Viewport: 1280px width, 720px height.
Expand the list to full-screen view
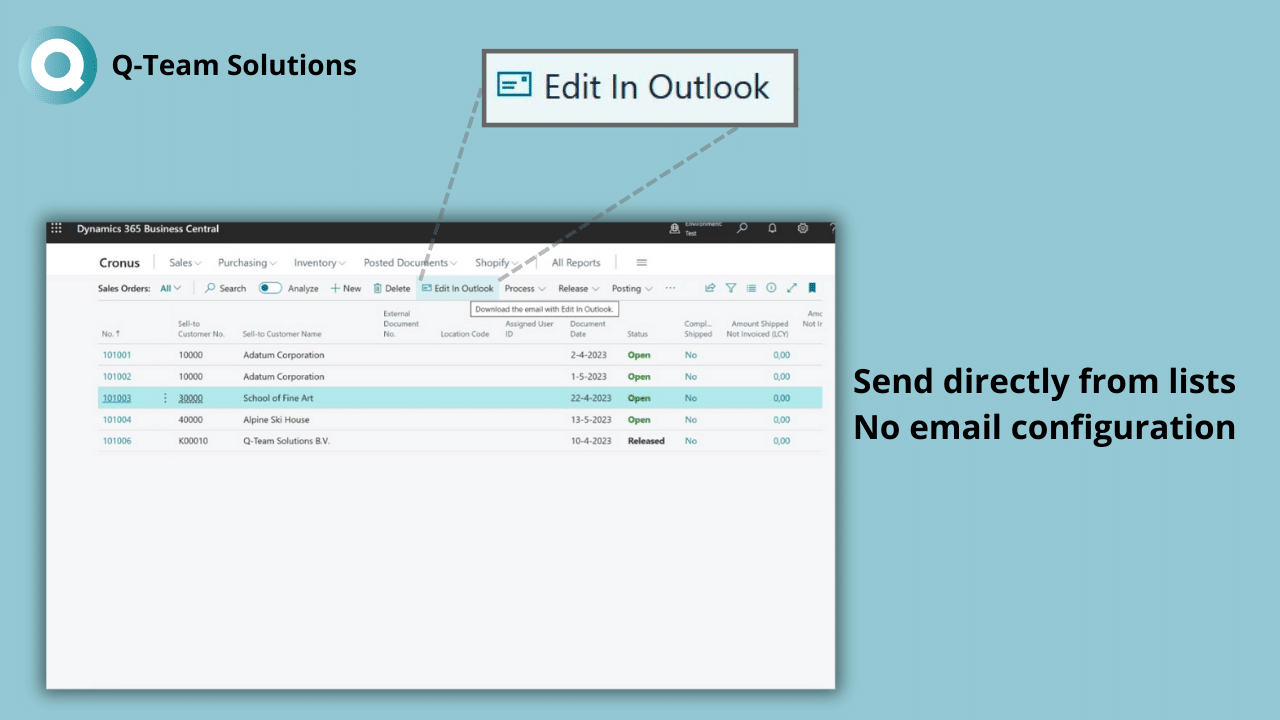(791, 288)
